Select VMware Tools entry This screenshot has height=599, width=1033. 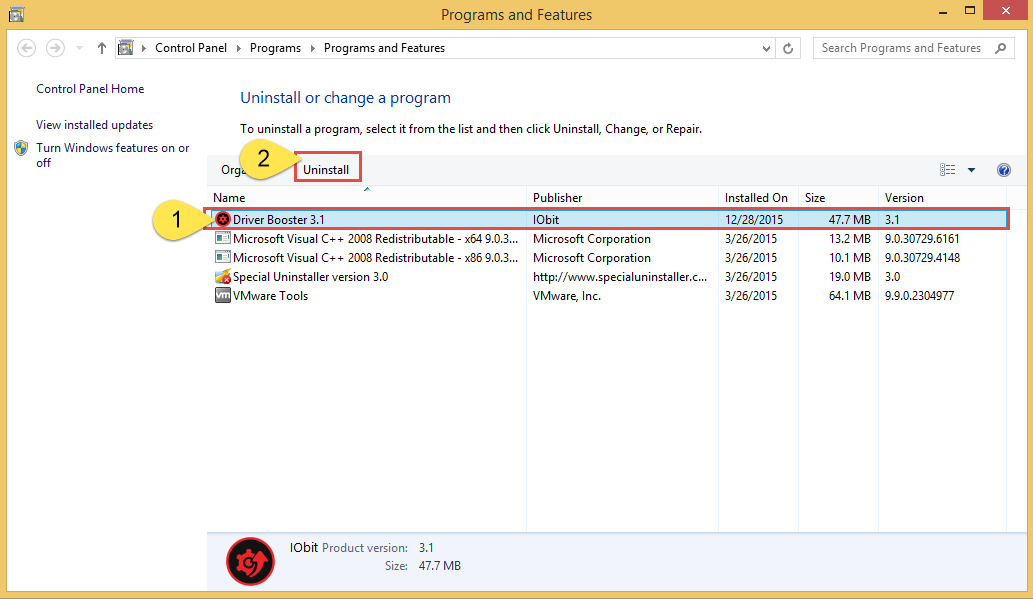[607, 296]
